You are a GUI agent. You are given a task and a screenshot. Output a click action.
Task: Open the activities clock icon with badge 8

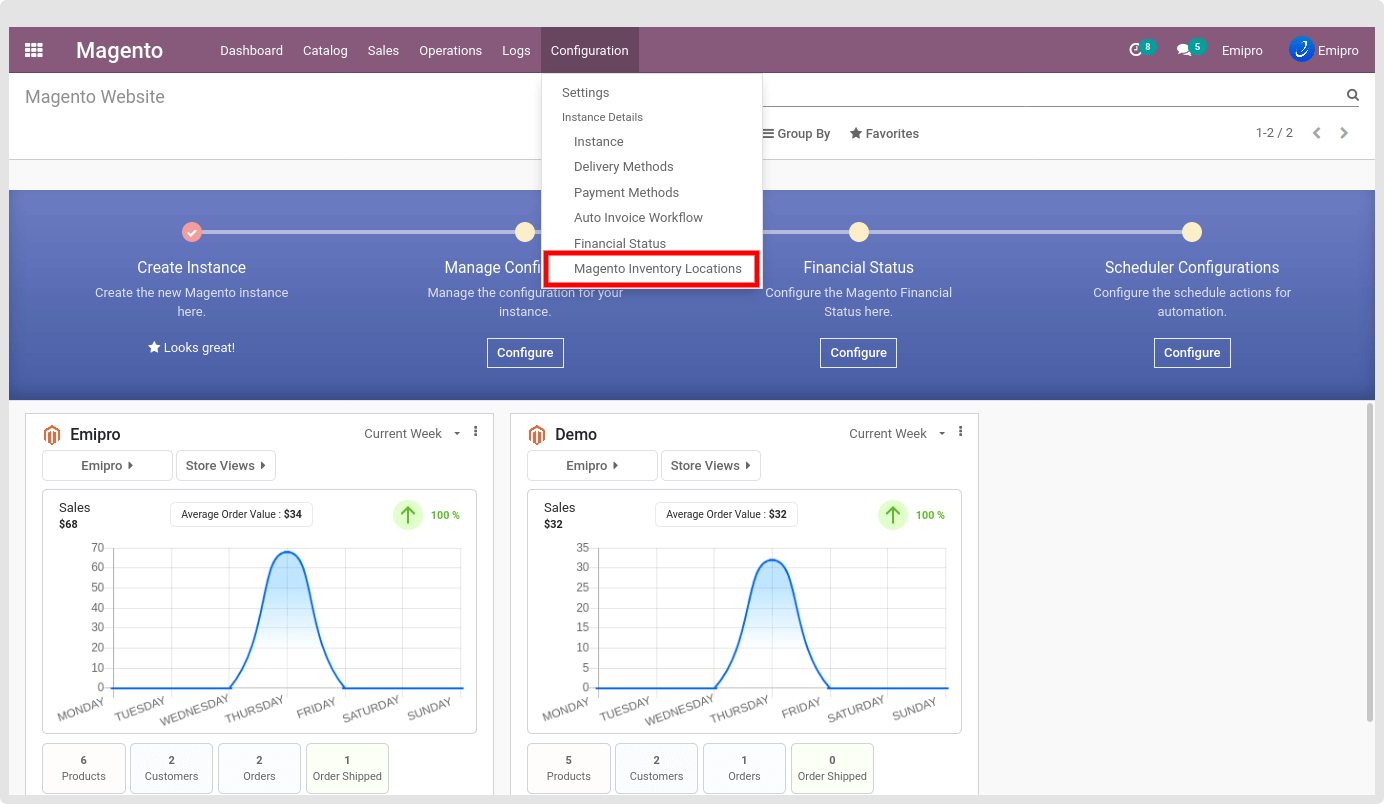(1135, 50)
